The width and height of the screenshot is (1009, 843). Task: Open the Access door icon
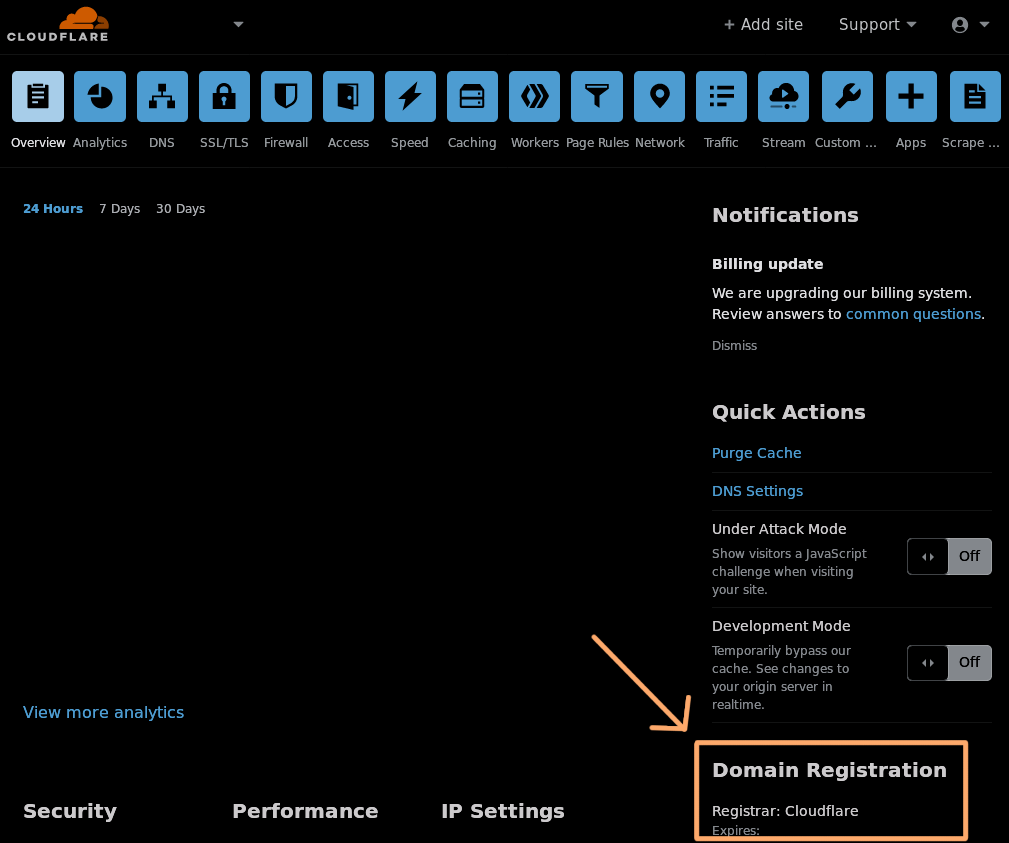click(x=348, y=97)
